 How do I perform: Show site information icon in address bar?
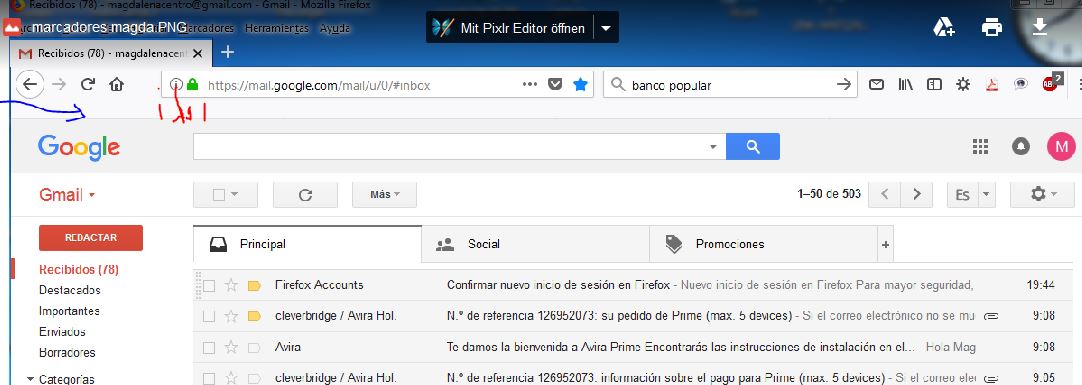175,85
